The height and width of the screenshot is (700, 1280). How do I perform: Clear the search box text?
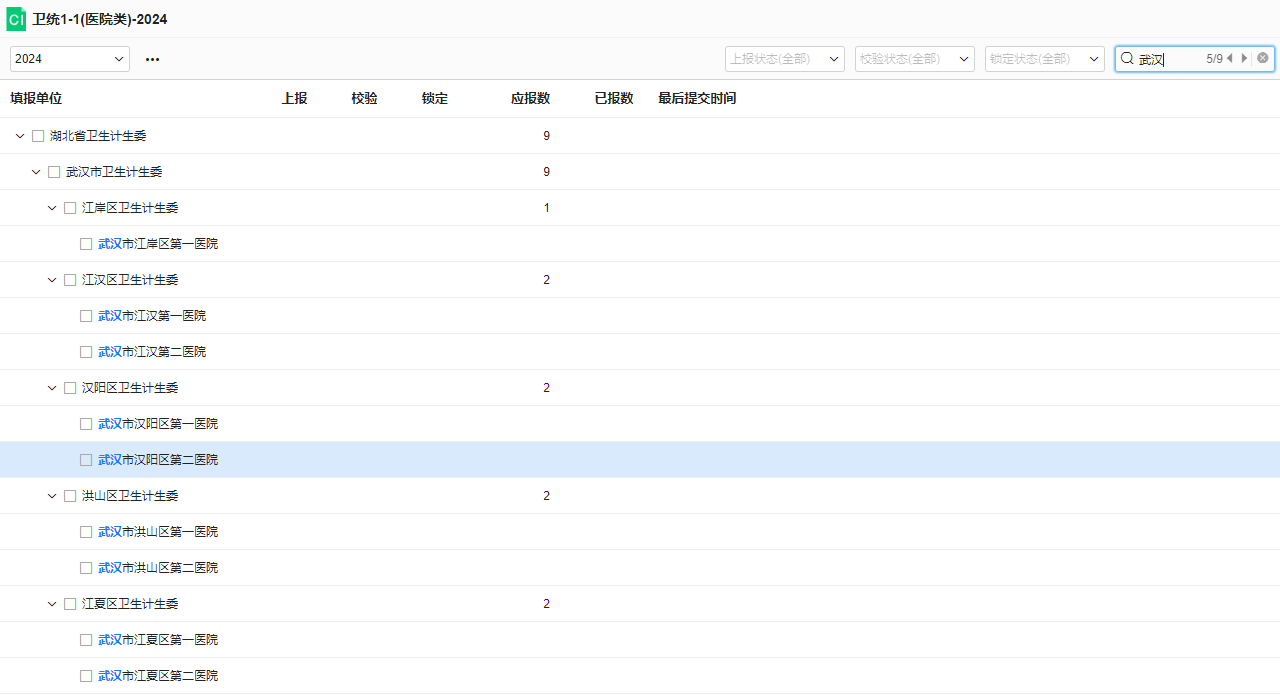(1263, 58)
